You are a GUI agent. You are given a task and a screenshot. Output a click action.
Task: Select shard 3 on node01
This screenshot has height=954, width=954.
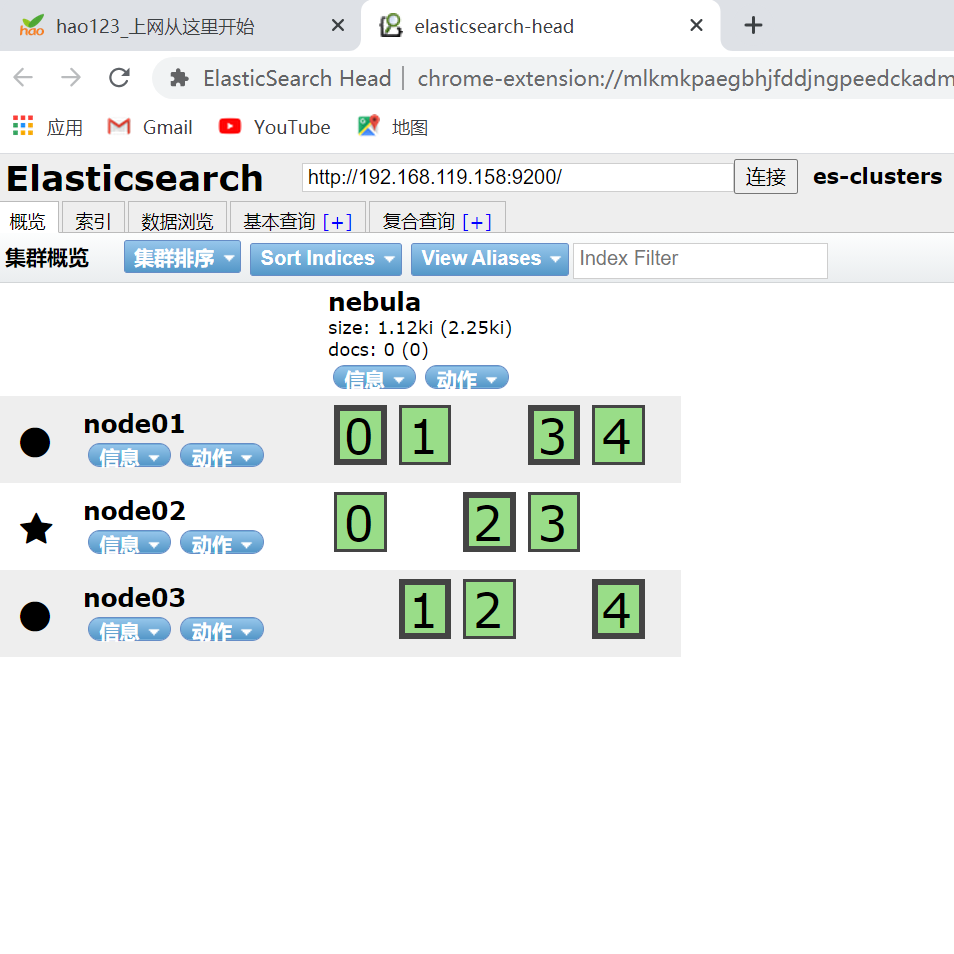coord(554,435)
